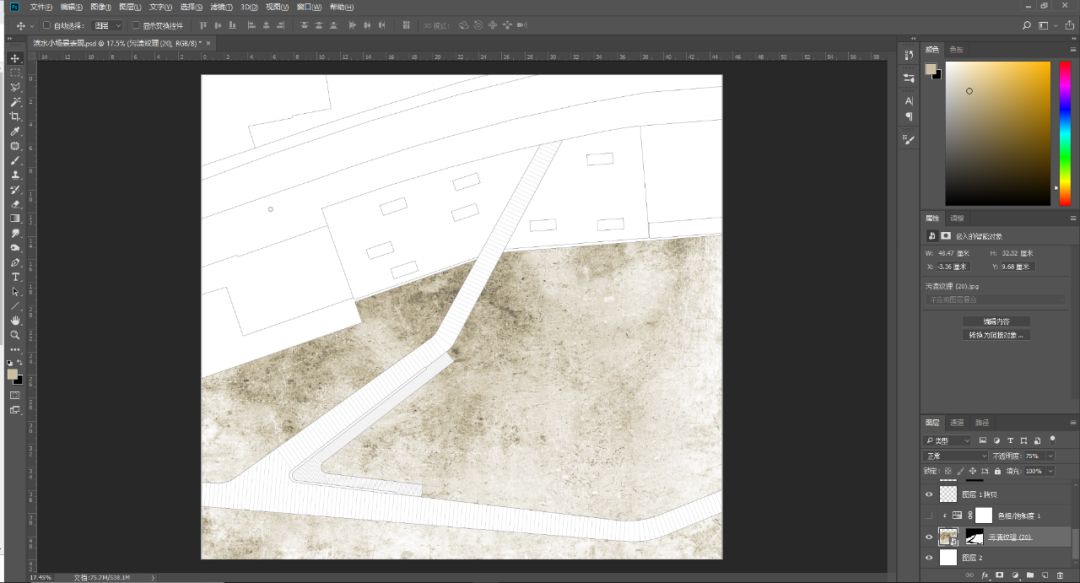Open the Layers panel flyout menu
The width and height of the screenshot is (1080, 583).
click(x=1072, y=422)
